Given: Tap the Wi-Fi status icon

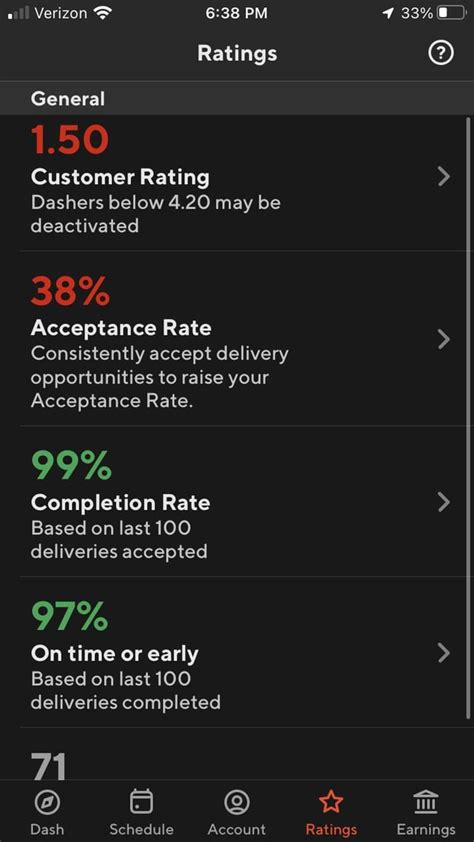Looking at the screenshot, I should pyautogui.click(x=101, y=14).
